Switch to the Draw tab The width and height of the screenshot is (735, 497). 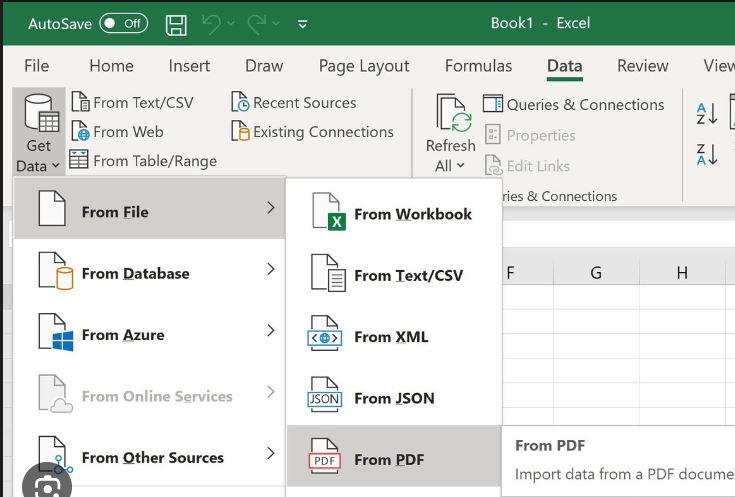264,66
